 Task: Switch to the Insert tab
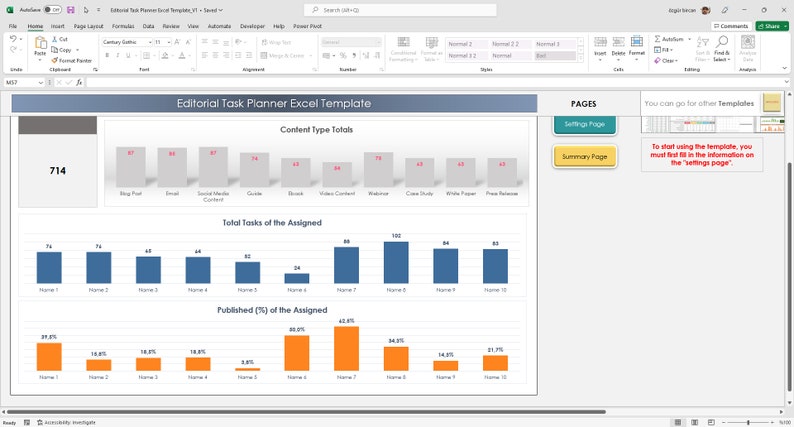pyautogui.click(x=57, y=26)
